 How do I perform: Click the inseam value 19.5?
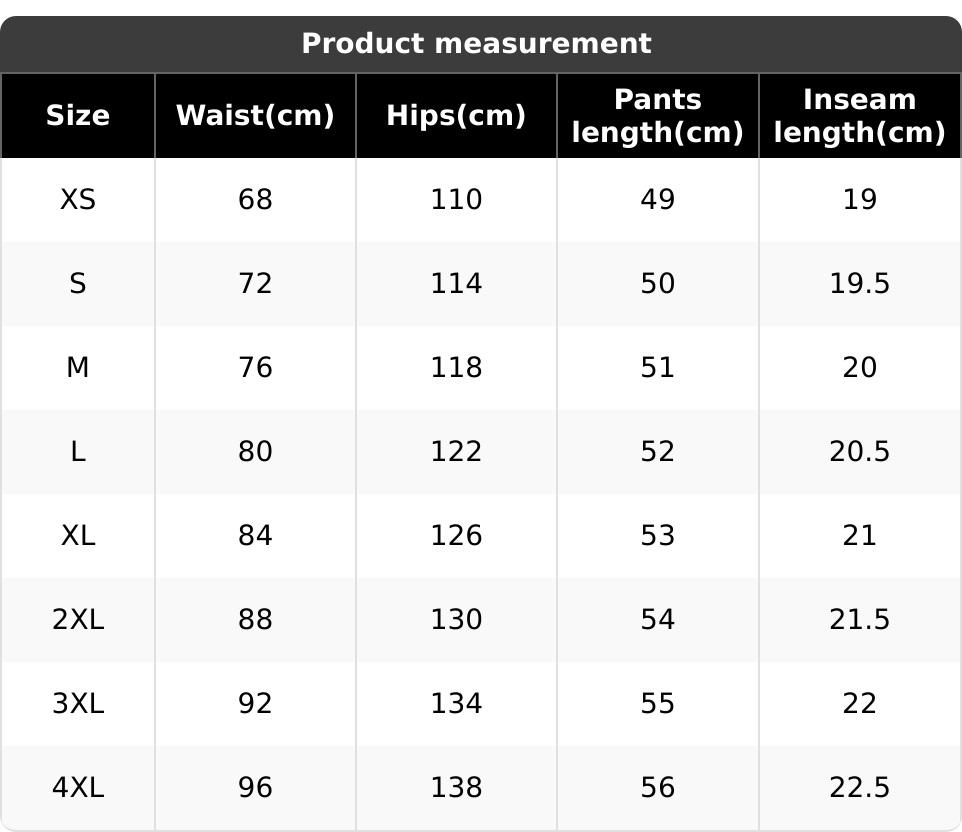(859, 284)
